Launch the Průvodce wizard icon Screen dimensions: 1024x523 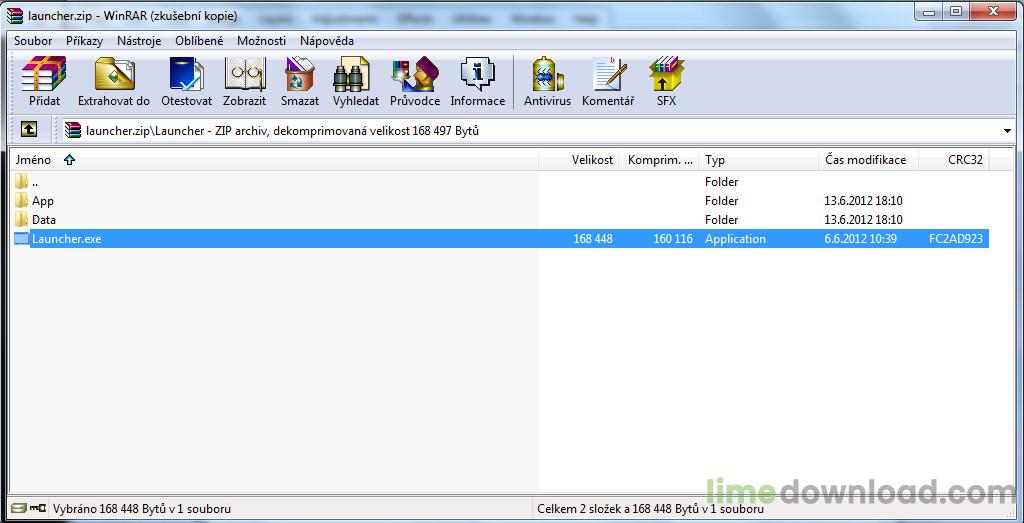[x=415, y=74]
